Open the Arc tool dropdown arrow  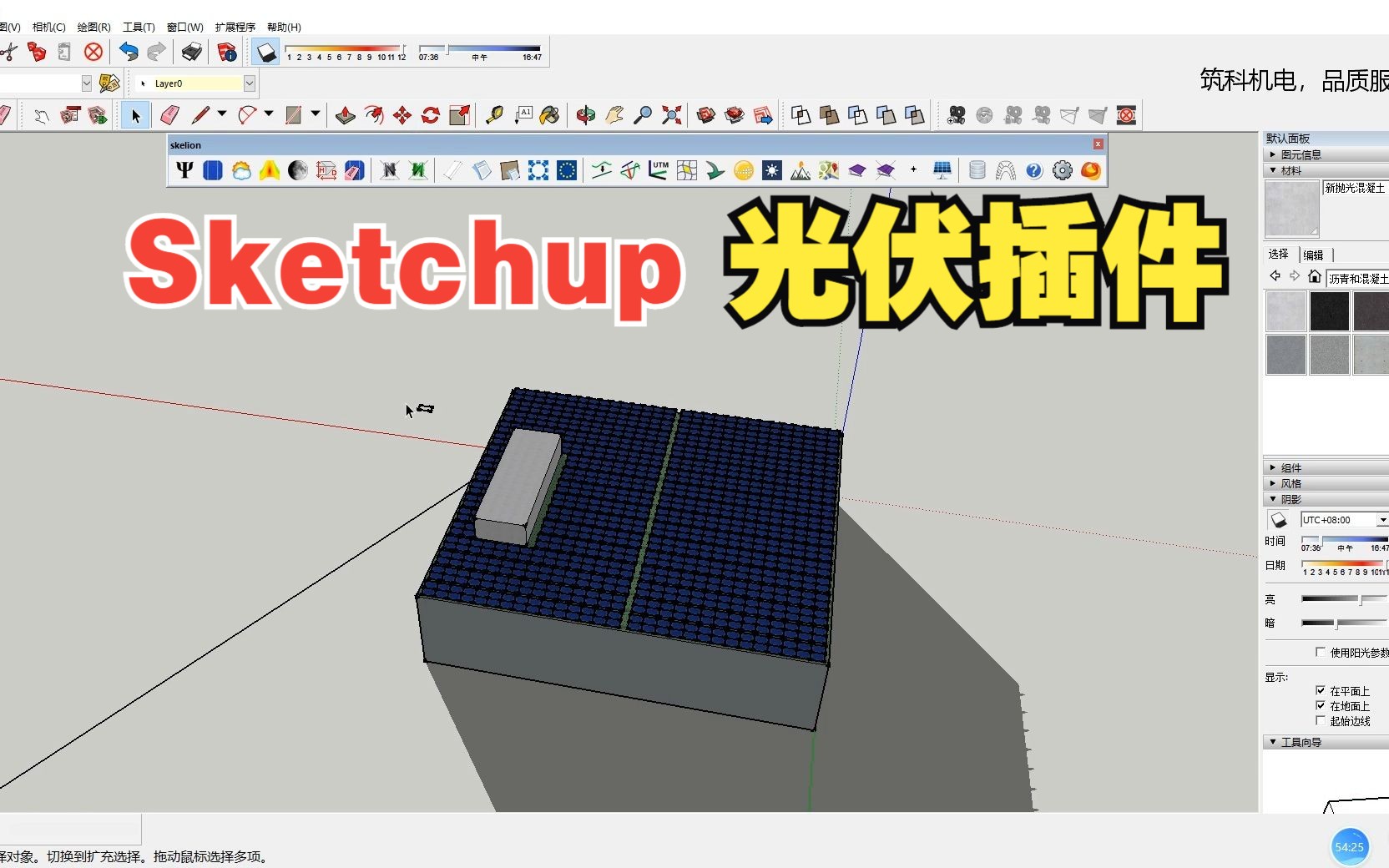pyautogui.click(x=269, y=114)
